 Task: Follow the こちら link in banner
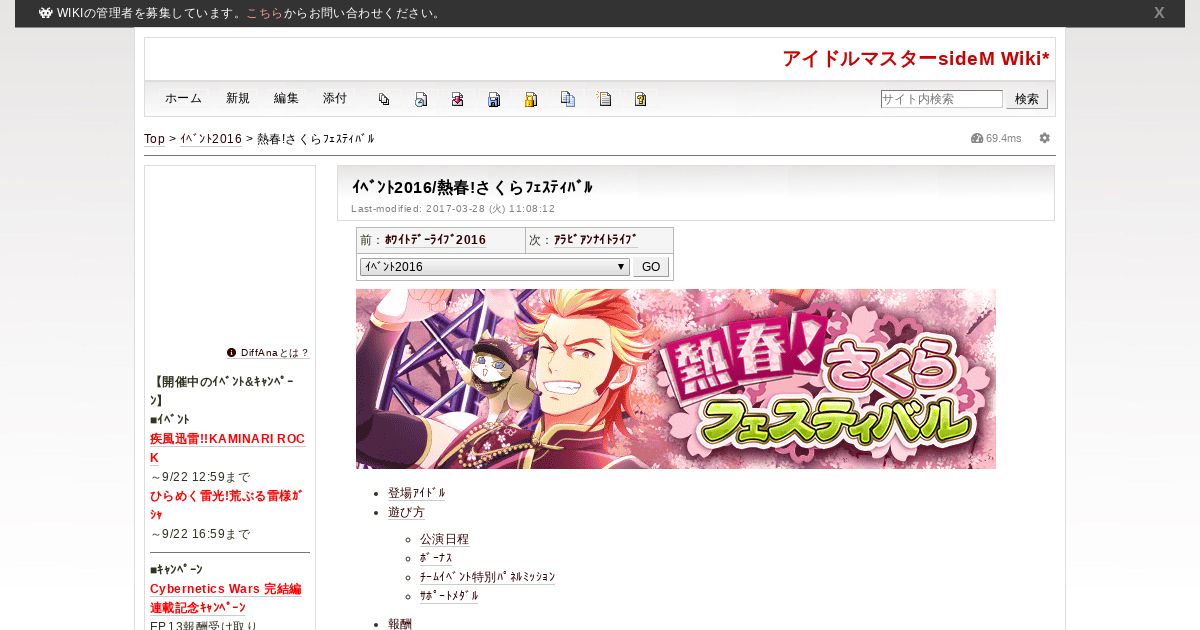coord(264,13)
